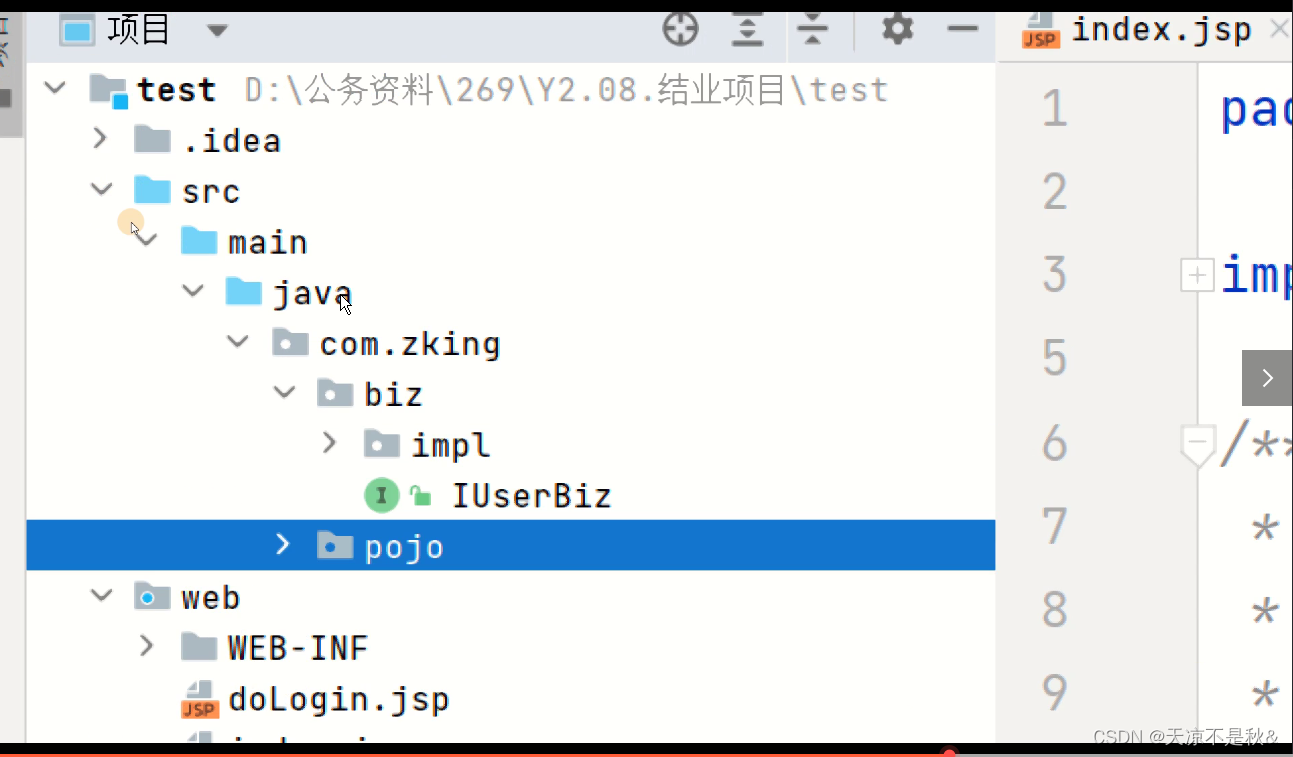Open the 项目 view dropdown arrow
This screenshot has width=1293, height=757.
pyautogui.click(x=217, y=31)
